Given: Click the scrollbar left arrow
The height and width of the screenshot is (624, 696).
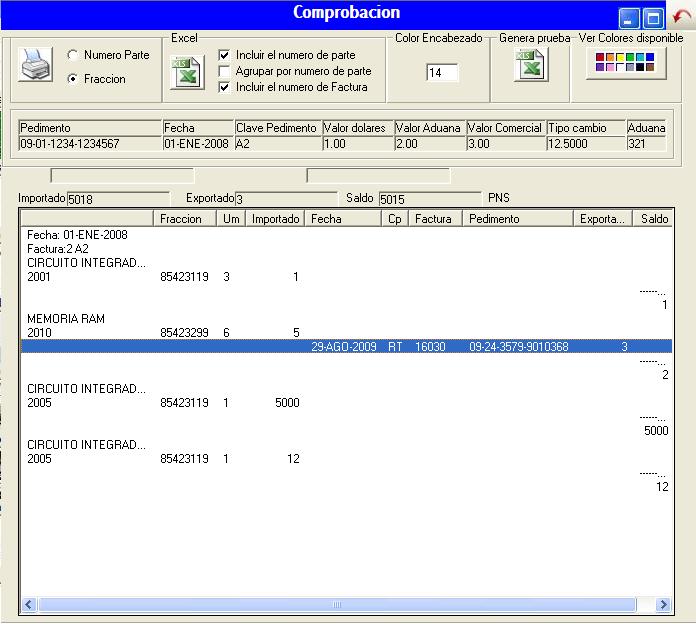Looking at the screenshot, I should tap(29, 604).
